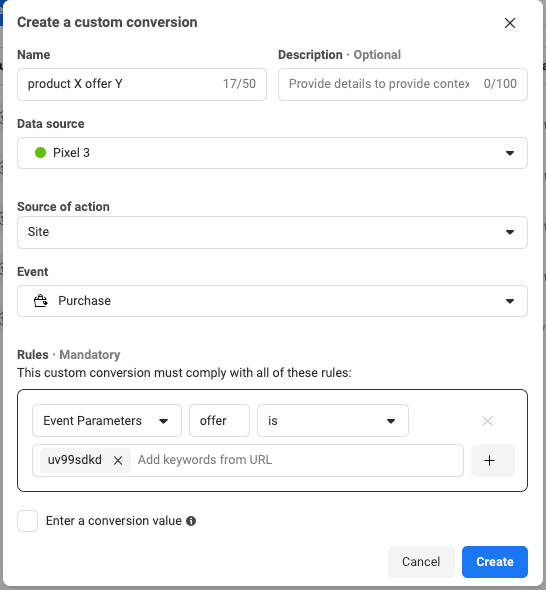Click the Cancel button
This screenshot has height=590, width=546.
tap(421, 562)
